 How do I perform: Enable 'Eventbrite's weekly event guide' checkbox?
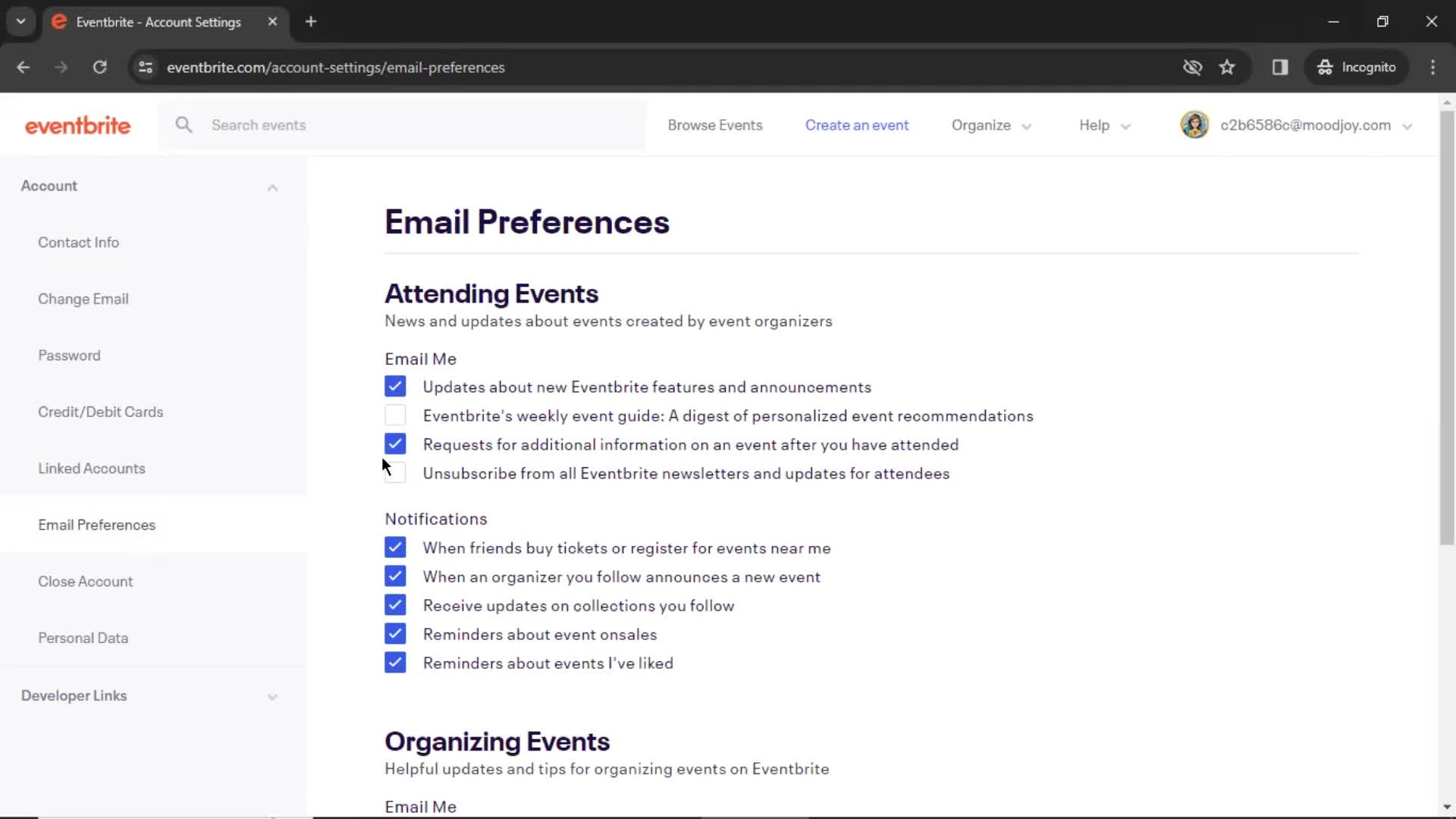pyautogui.click(x=394, y=415)
